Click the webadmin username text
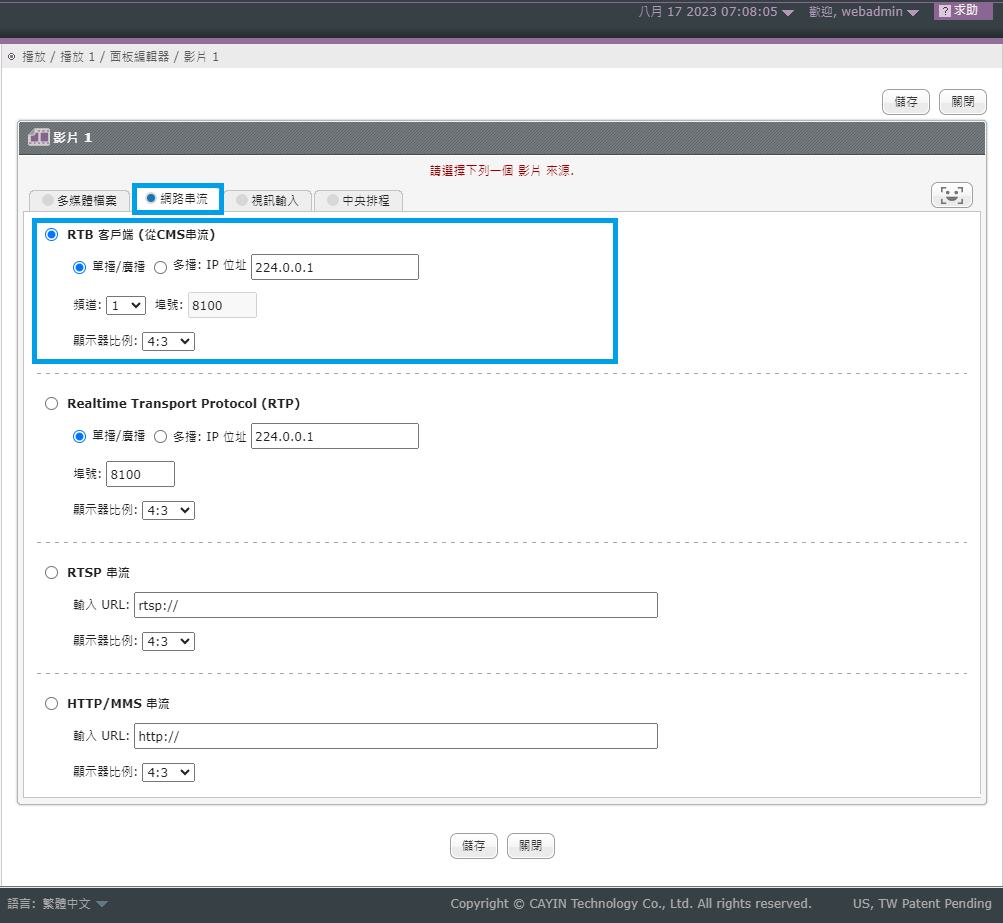This screenshot has height=923, width=1003. tap(872, 12)
